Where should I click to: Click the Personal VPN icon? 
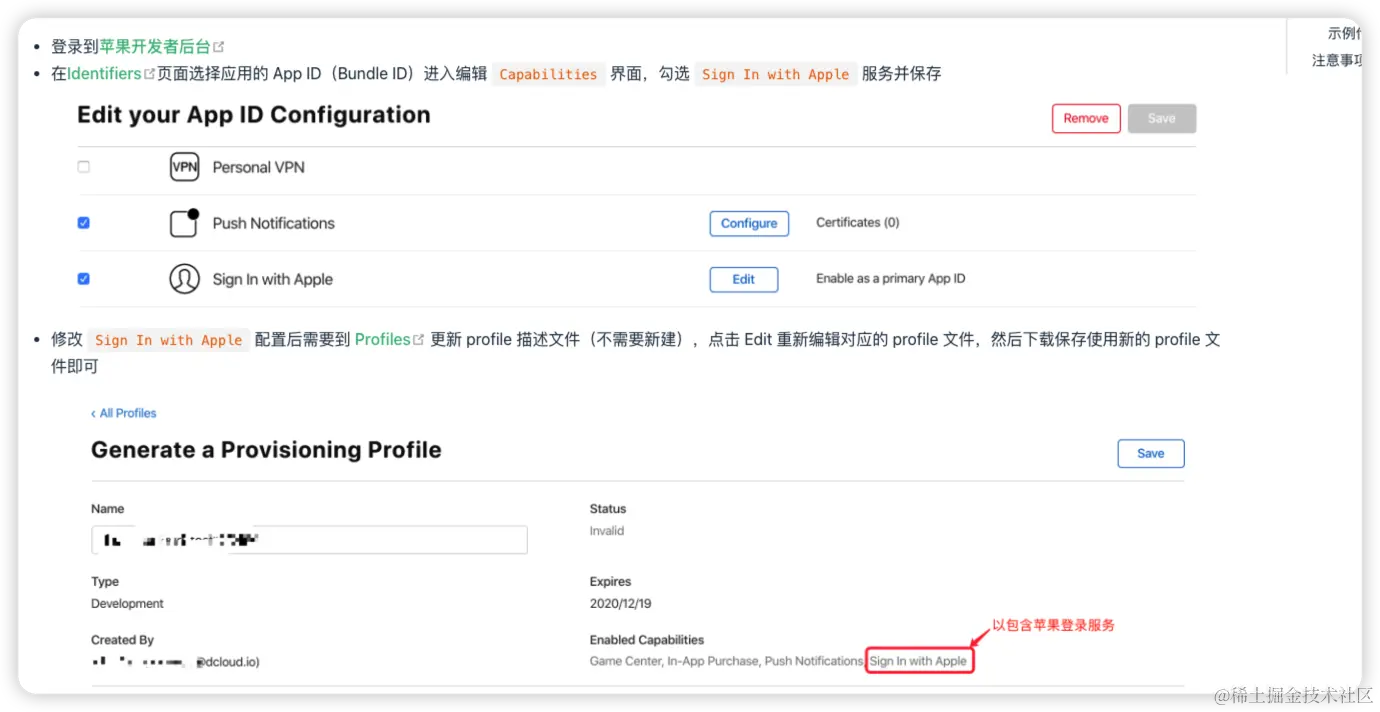coord(184,167)
